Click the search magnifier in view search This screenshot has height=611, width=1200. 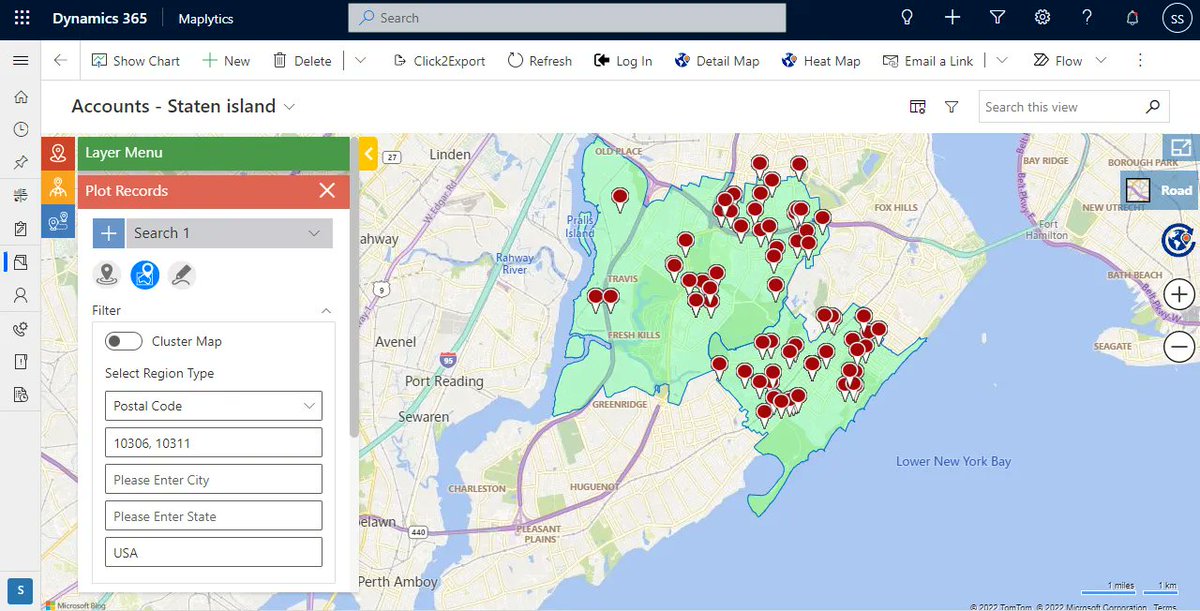pyautogui.click(x=1153, y=107)
